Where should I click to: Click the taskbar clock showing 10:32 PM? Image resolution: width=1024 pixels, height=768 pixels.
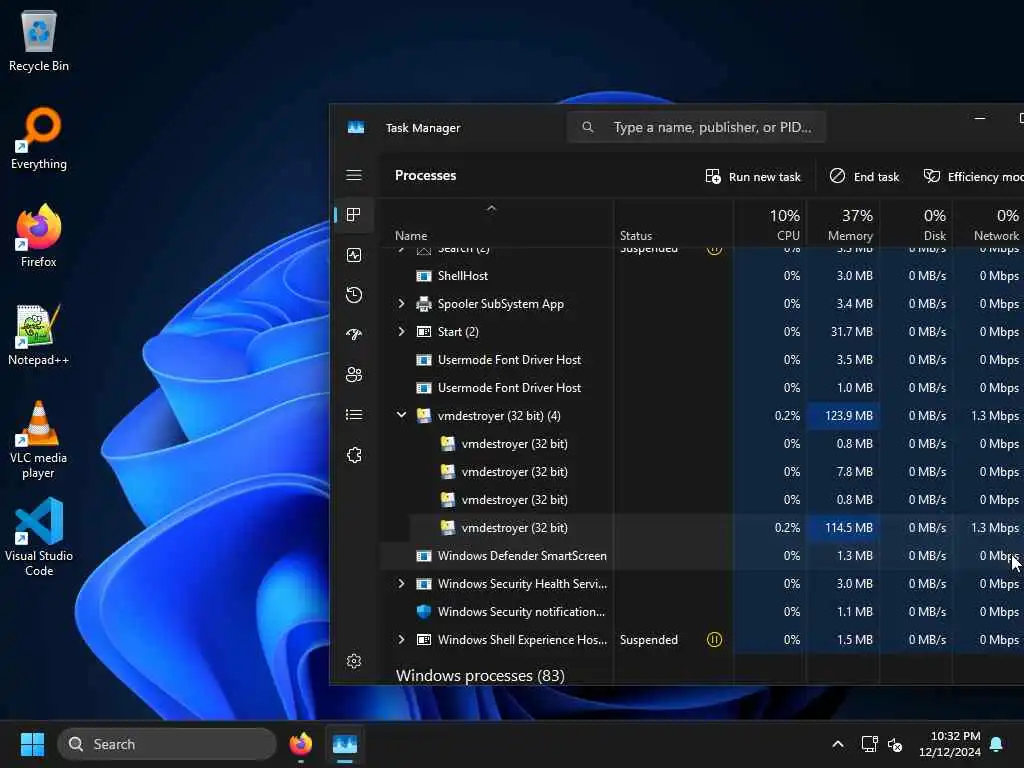point(950,744)
